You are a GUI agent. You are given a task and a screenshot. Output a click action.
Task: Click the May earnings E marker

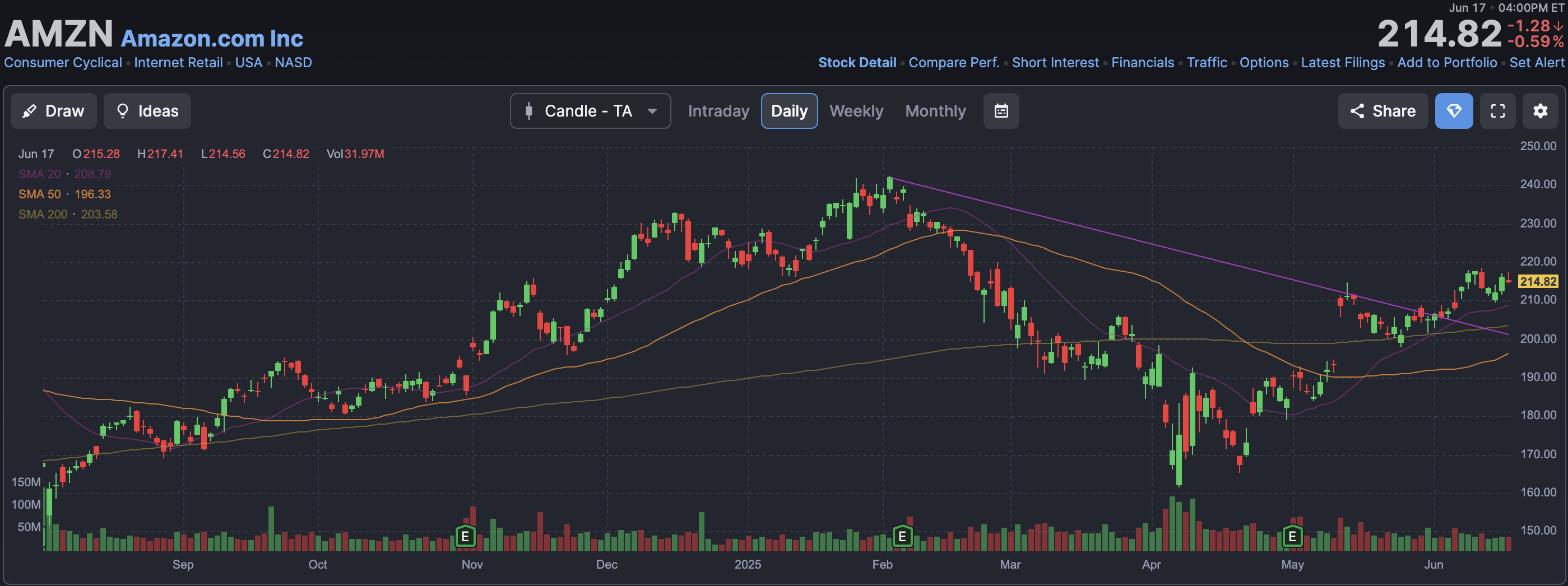coord(1292,536)
